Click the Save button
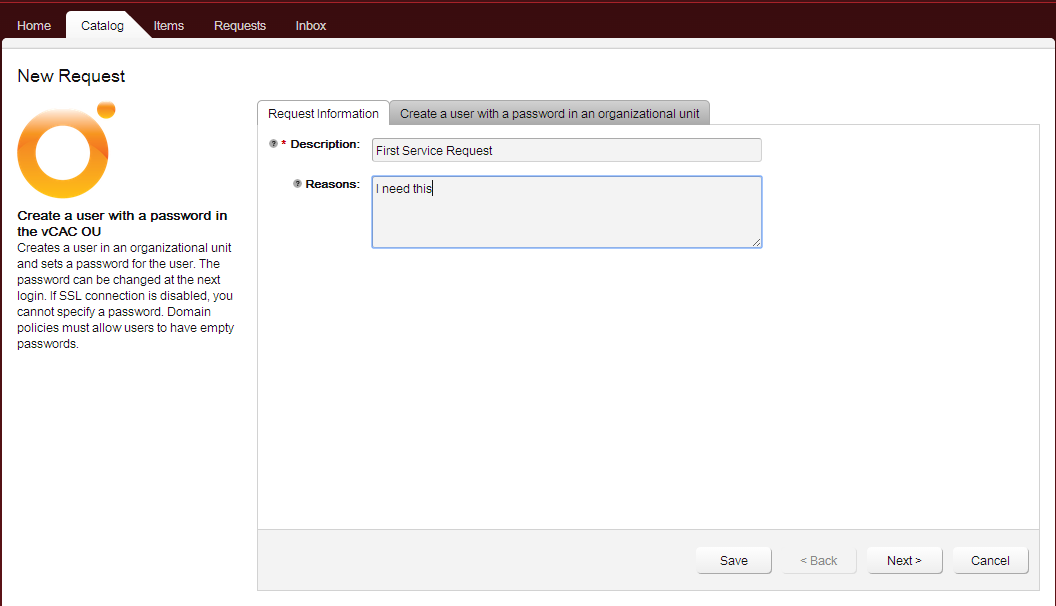The image size is (1056, 606). point(734,561)
